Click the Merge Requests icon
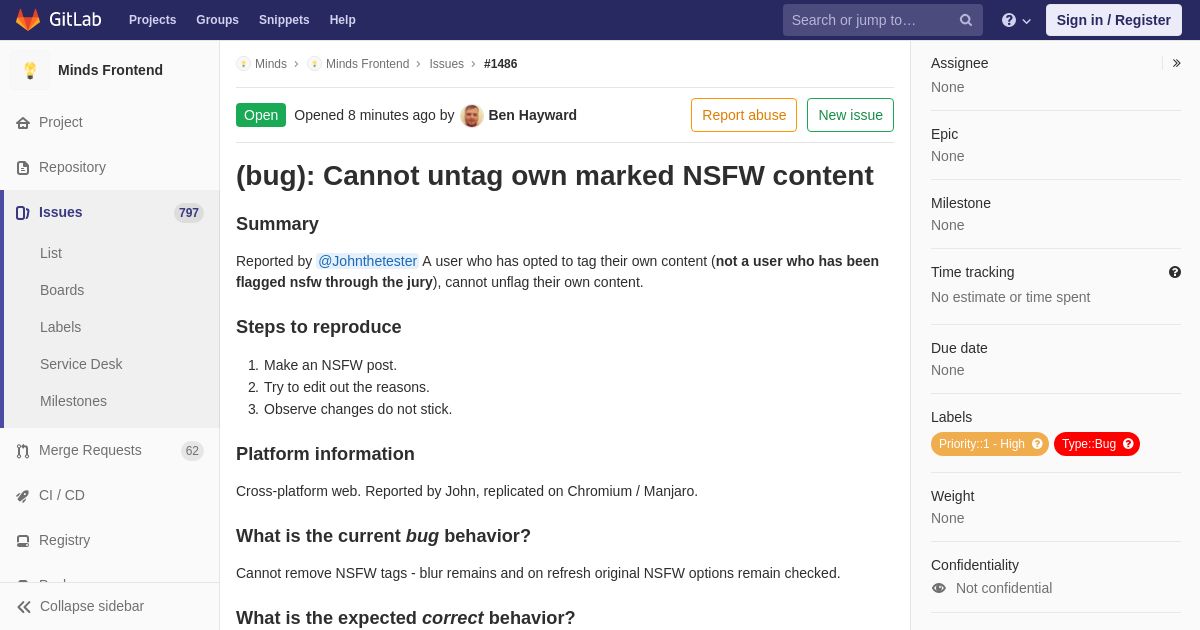The width and height of the screenshot is (1200, 630). [x=23, y=451]
